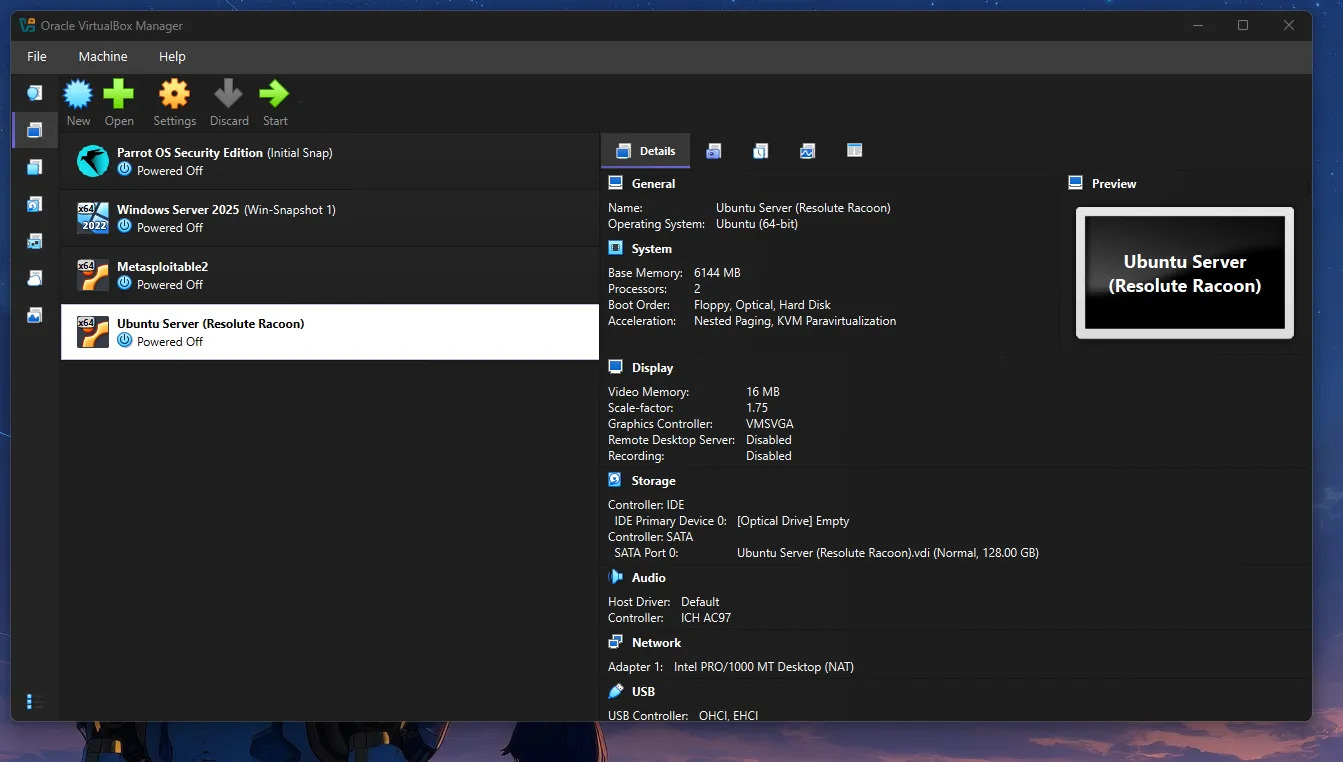The height and width of the screenshot is (762, 1343).
Task: Click the 'VMSVGA' graphics controller value
Action: (x=770, y=424)
